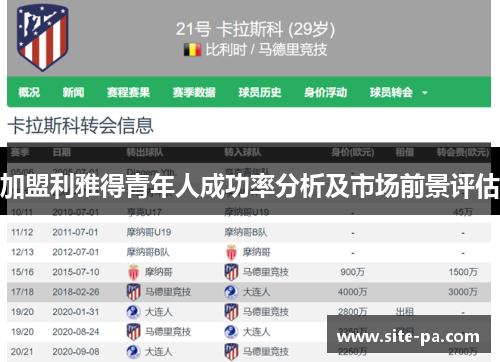The height and width of the screenshot is (362, 500).
Task: Click the 4000万 value cell
Action: (352, 292)
